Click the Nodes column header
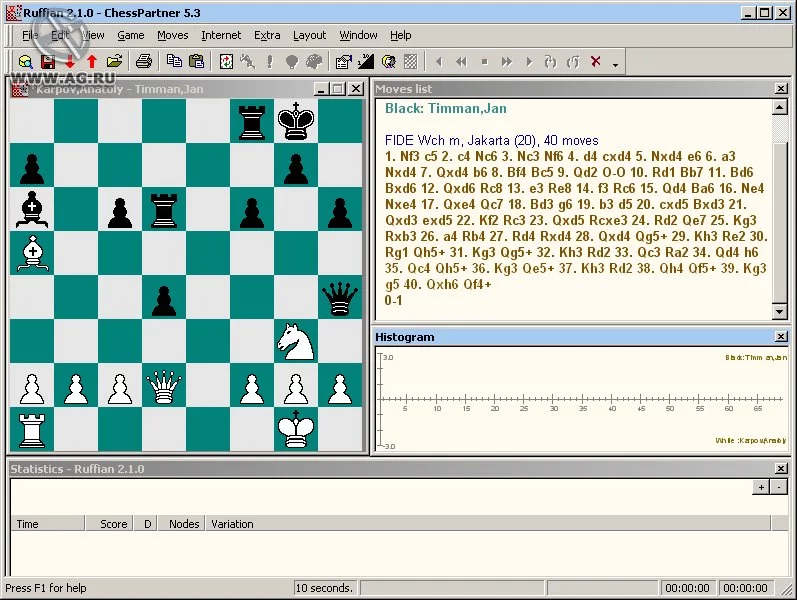This screenshot has height=600, width=797. click(x=182, y=524)
